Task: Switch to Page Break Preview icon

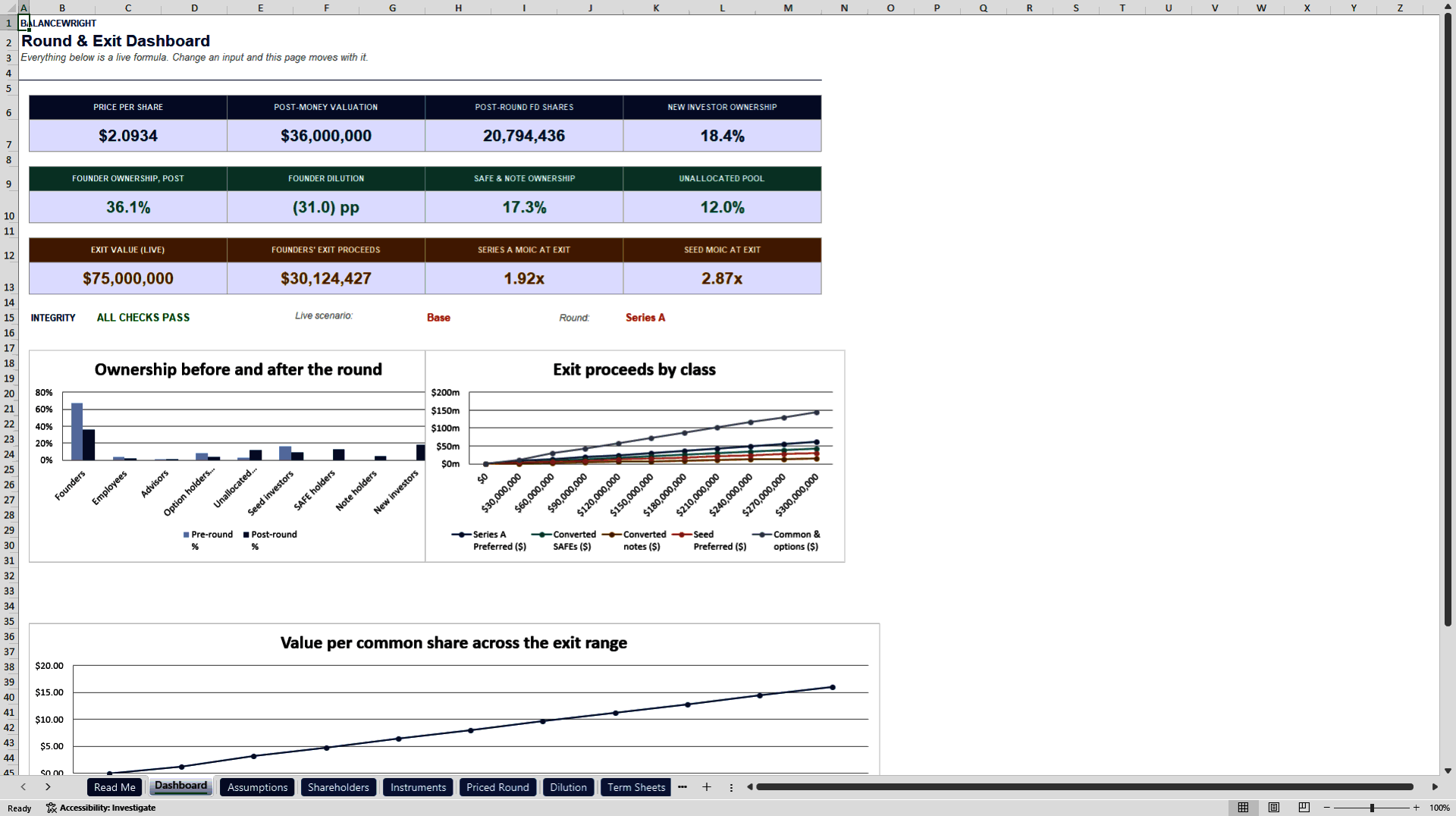Action: (x=1304, y=808)
